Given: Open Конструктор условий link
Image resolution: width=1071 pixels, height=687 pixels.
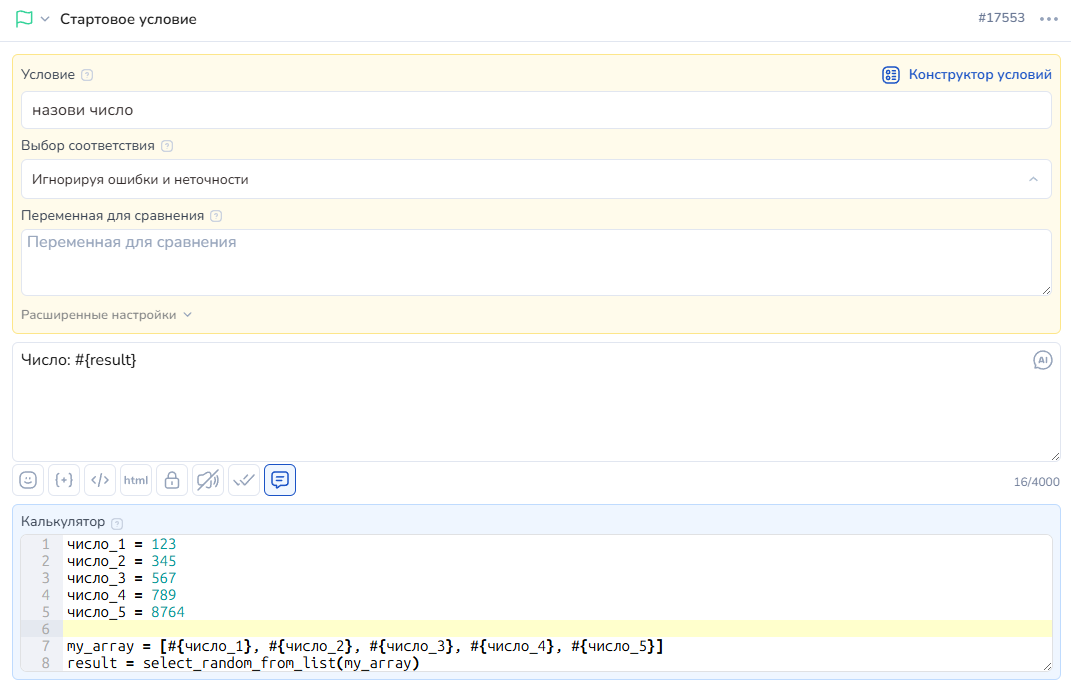Looking at the screenshot, I should coord(967,75).
